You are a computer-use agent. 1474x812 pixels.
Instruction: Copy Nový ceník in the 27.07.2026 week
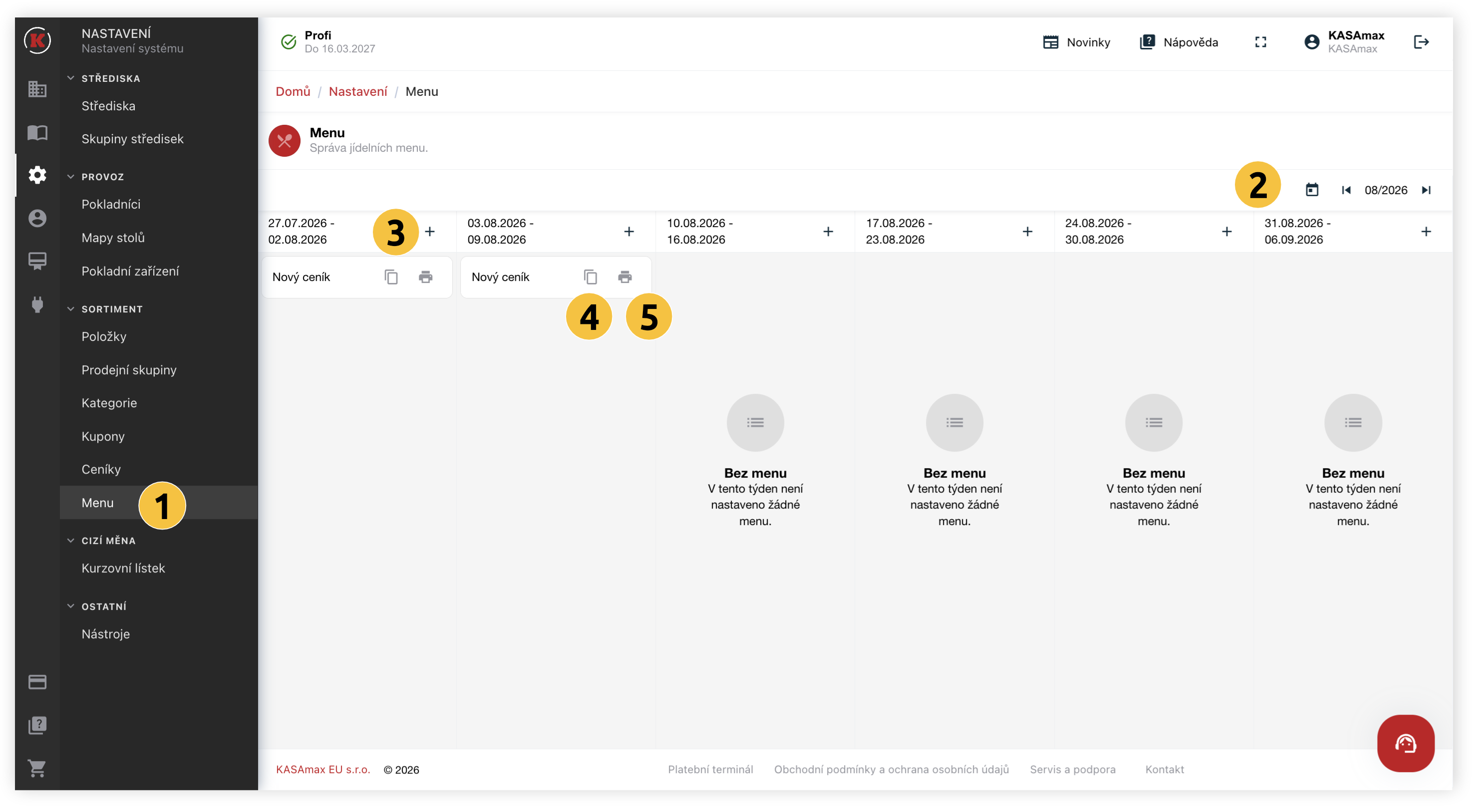391,277
